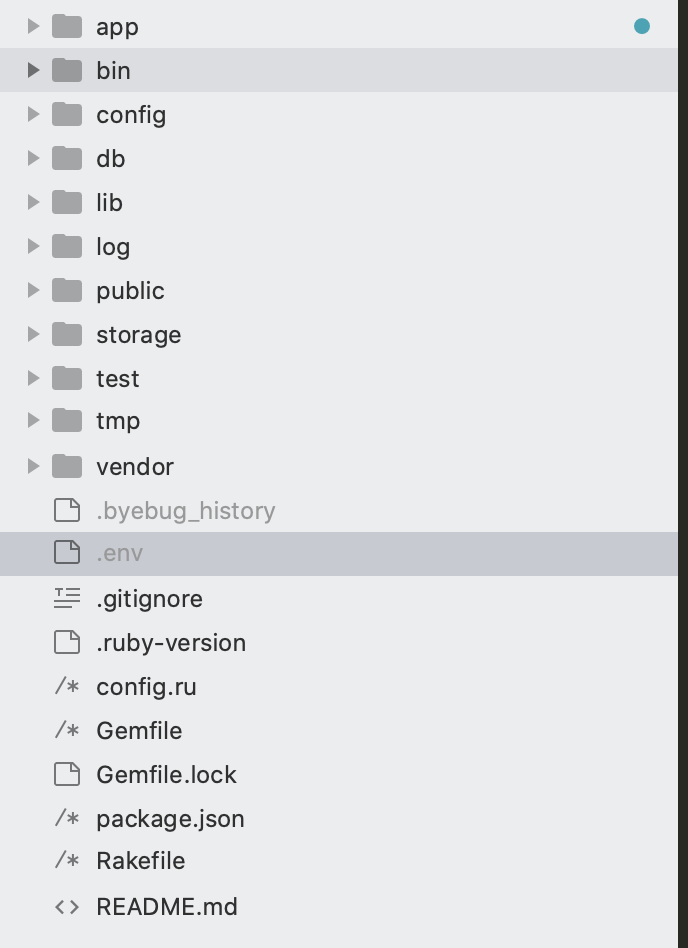Screen dimensions: 688x948
Task: Open .byebug_history file
Action: [x=186, y=511]
